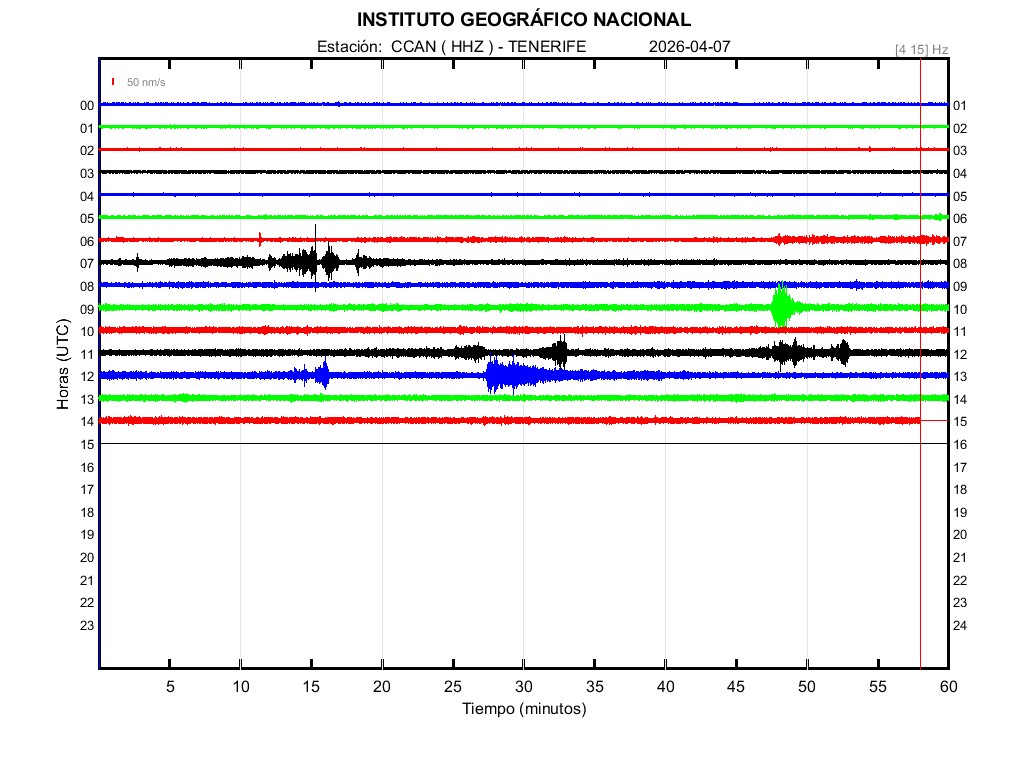Image resolution: width=1024 pixels, height=768 pixels.
Task: Select the CCAN ( HHZ ) - TENERIFE station label
Action: click(451, 47)
